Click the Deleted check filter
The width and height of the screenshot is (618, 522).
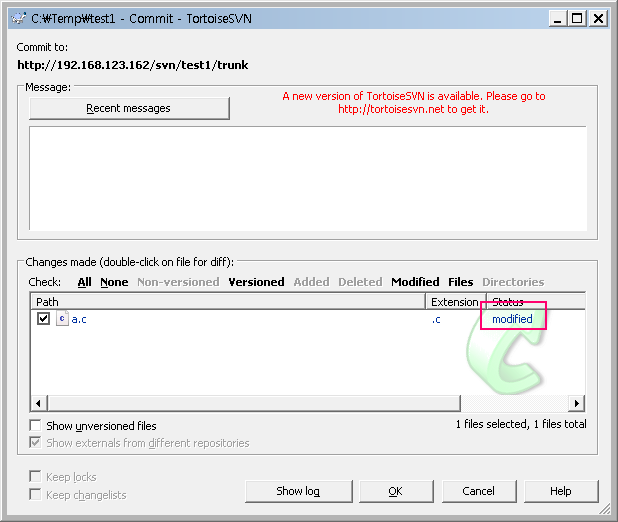360,282
